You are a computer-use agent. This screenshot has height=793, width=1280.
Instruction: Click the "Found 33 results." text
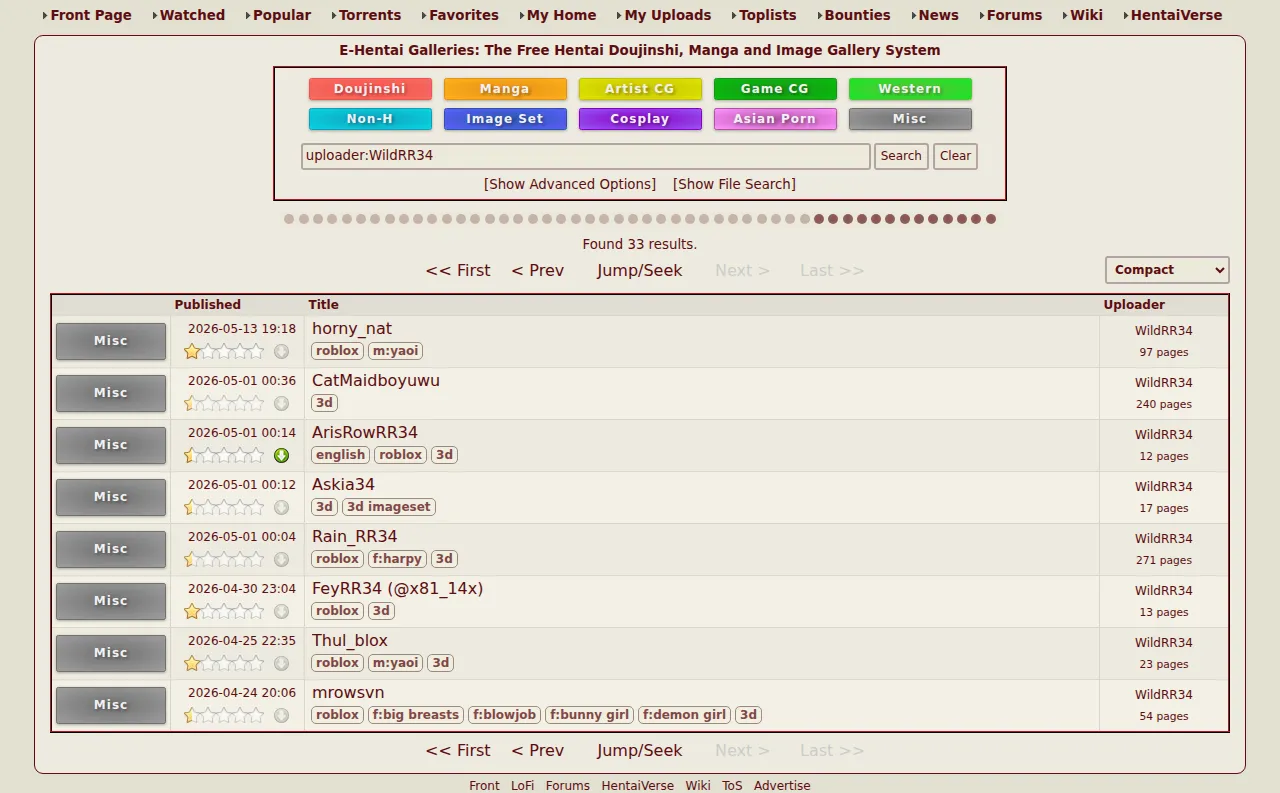coord(640,244)
